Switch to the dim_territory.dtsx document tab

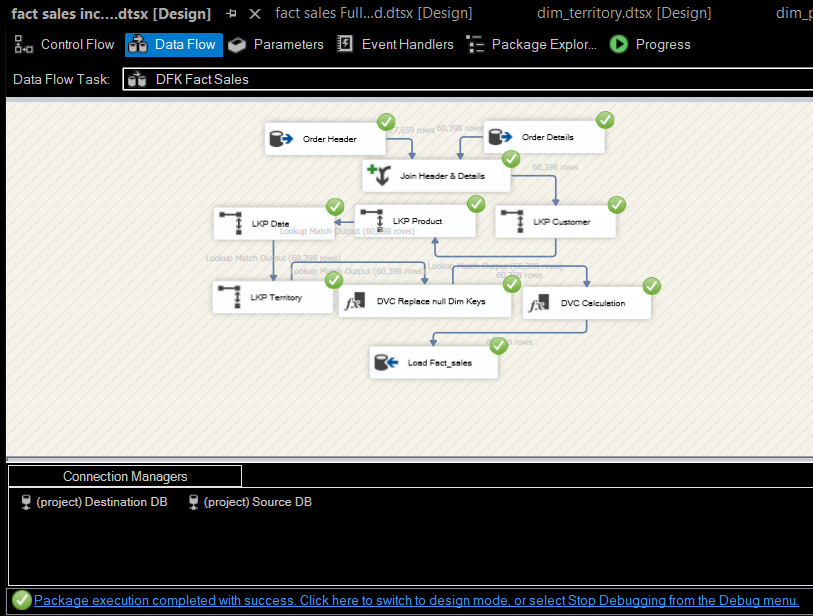(631, 13)
